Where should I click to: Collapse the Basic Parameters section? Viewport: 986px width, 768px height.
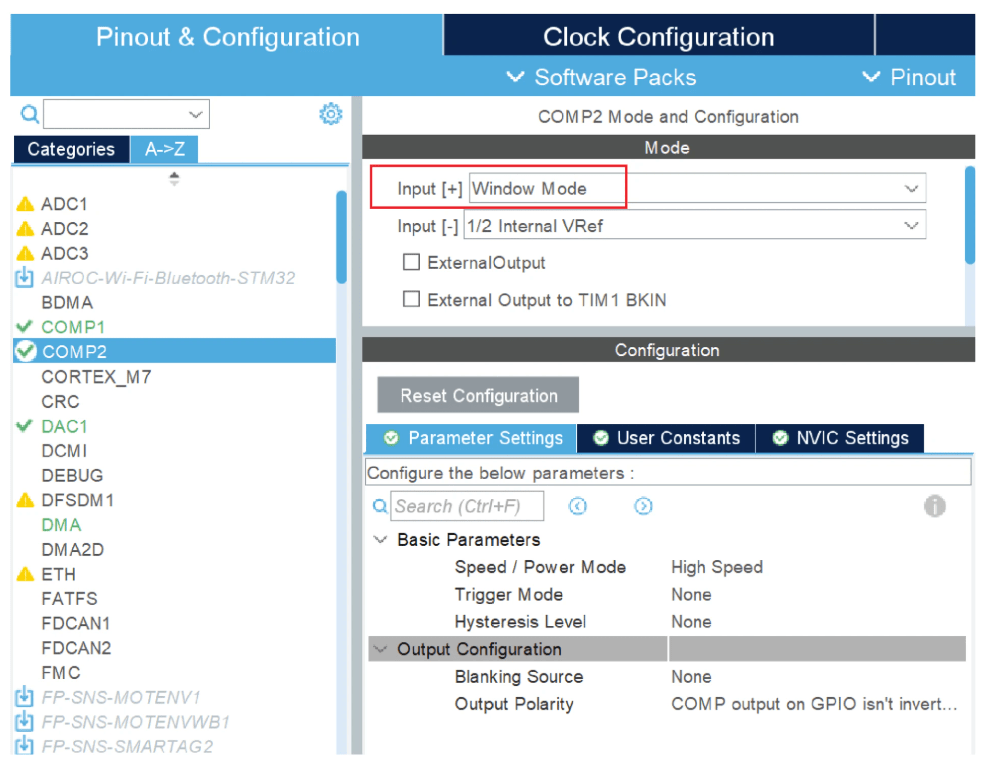[380, 540]
